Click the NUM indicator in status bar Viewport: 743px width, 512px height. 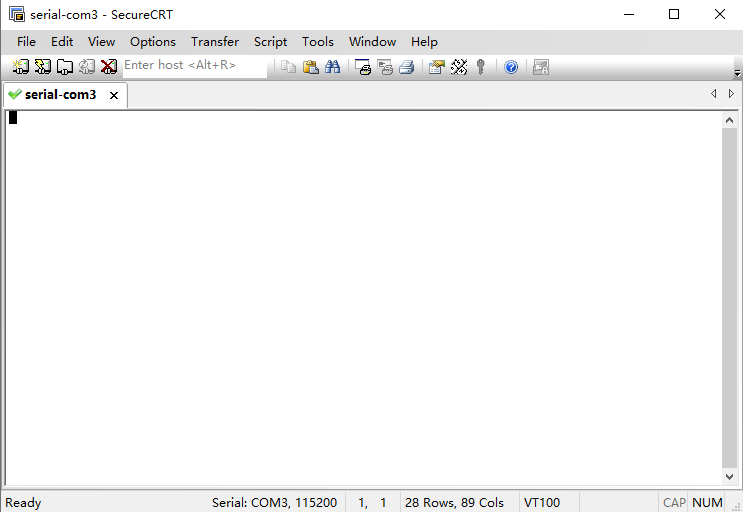(707, 502)
